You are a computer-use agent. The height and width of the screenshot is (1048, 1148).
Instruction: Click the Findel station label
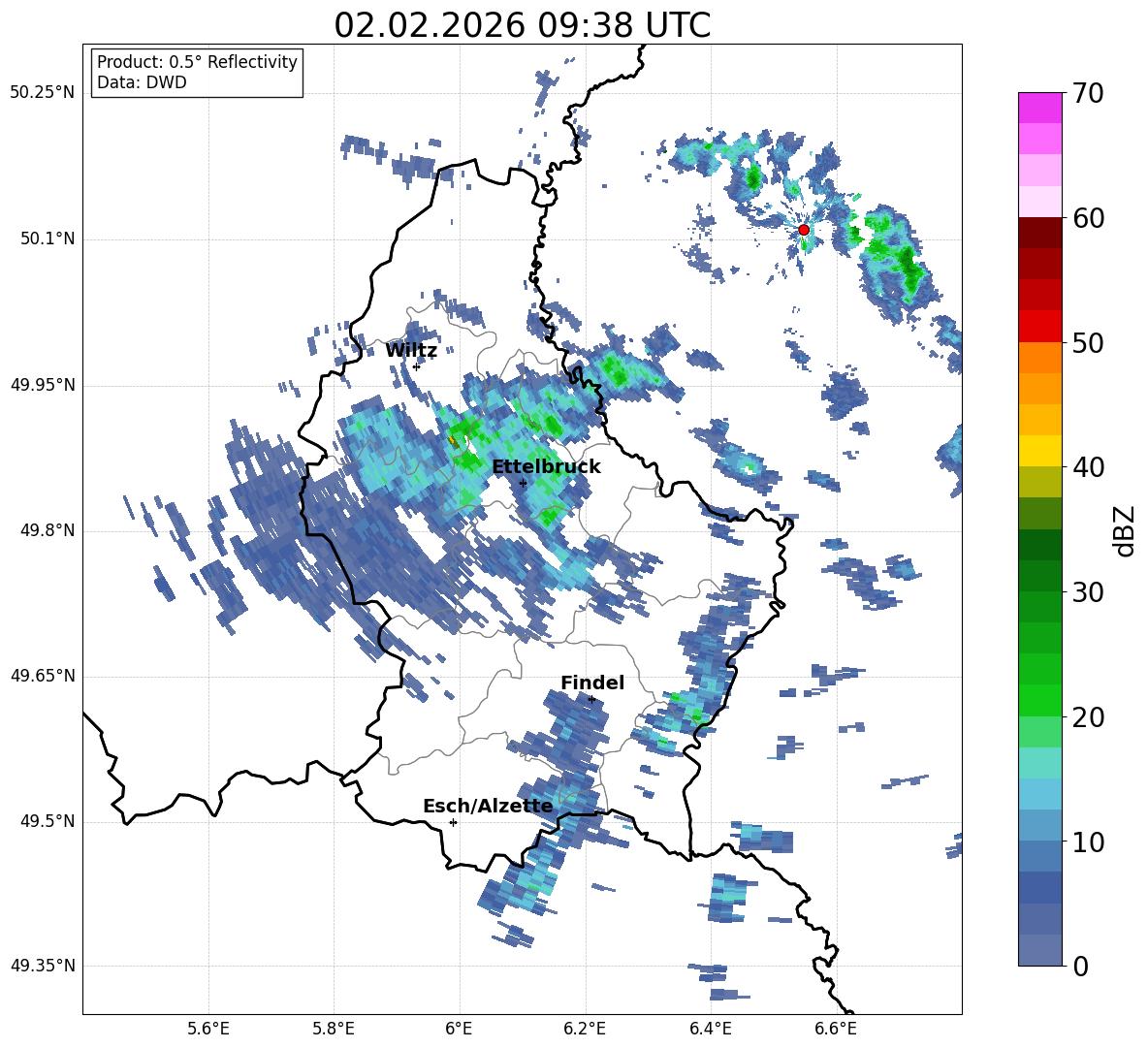click(x=592, y=683)
